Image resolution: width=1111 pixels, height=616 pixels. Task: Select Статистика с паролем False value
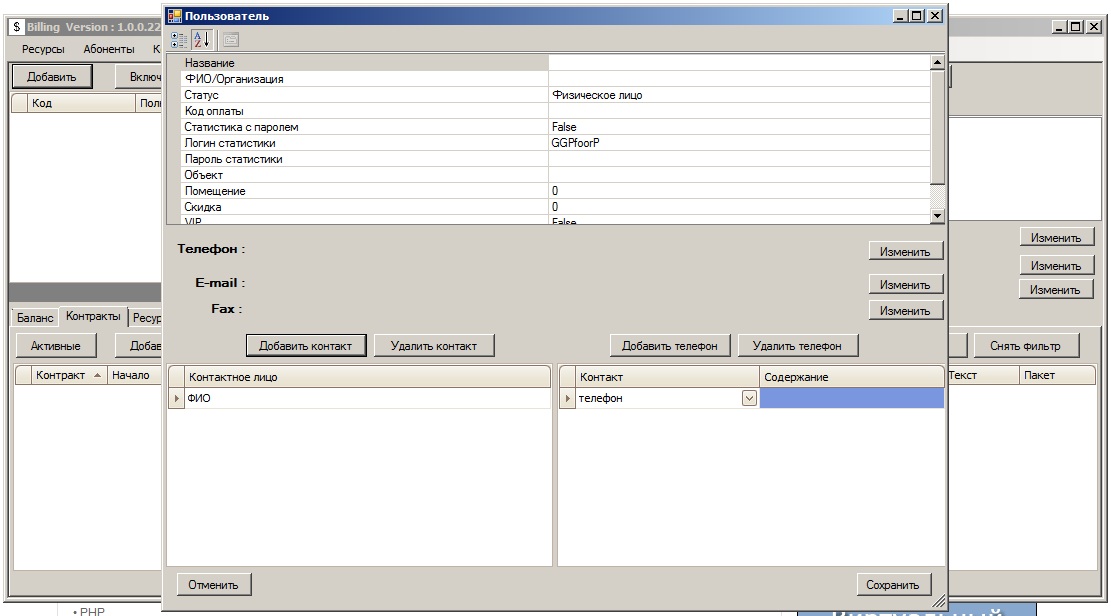pos(739,127)
